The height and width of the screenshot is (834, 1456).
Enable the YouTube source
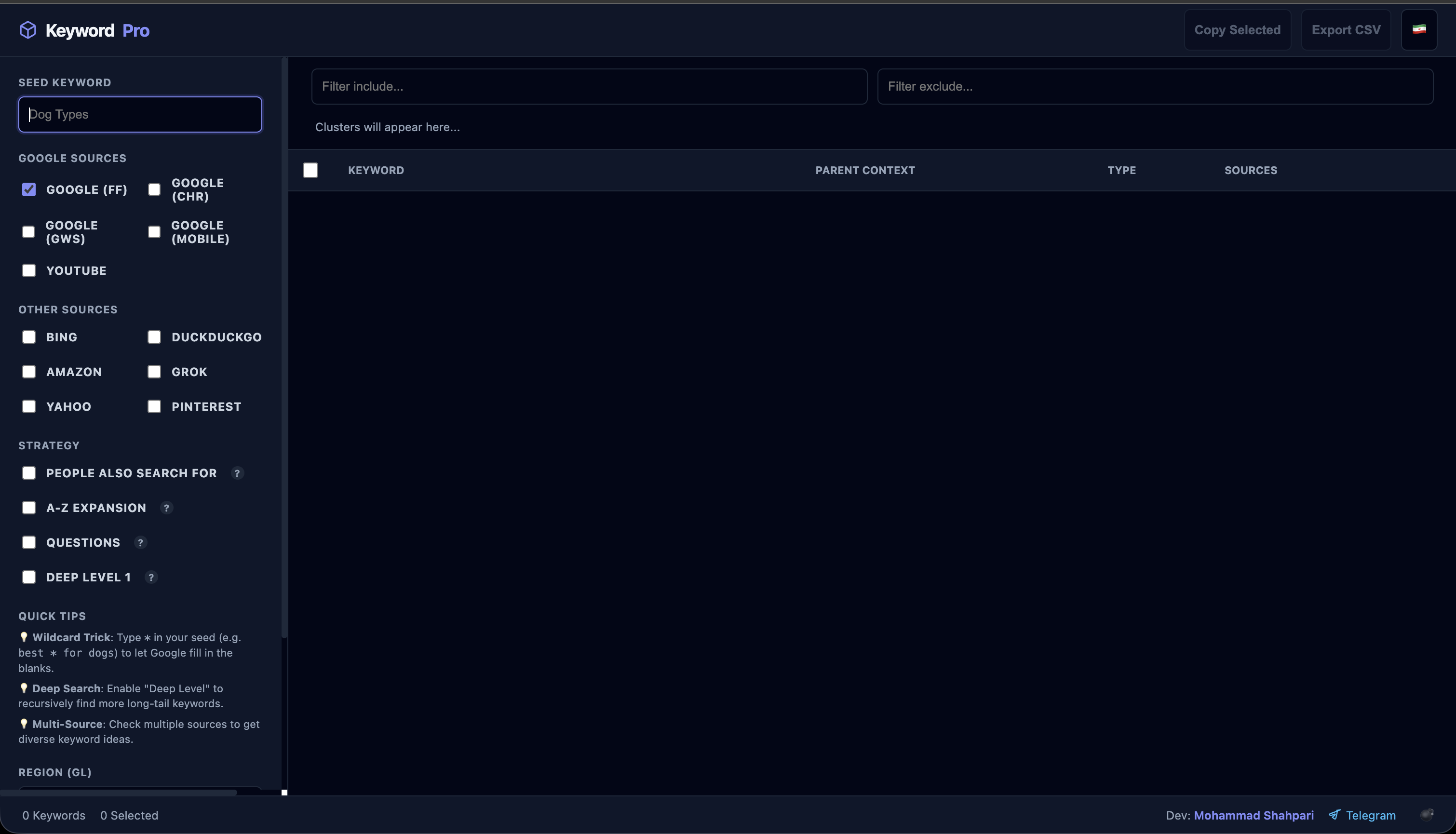click(x=29, y=270)
